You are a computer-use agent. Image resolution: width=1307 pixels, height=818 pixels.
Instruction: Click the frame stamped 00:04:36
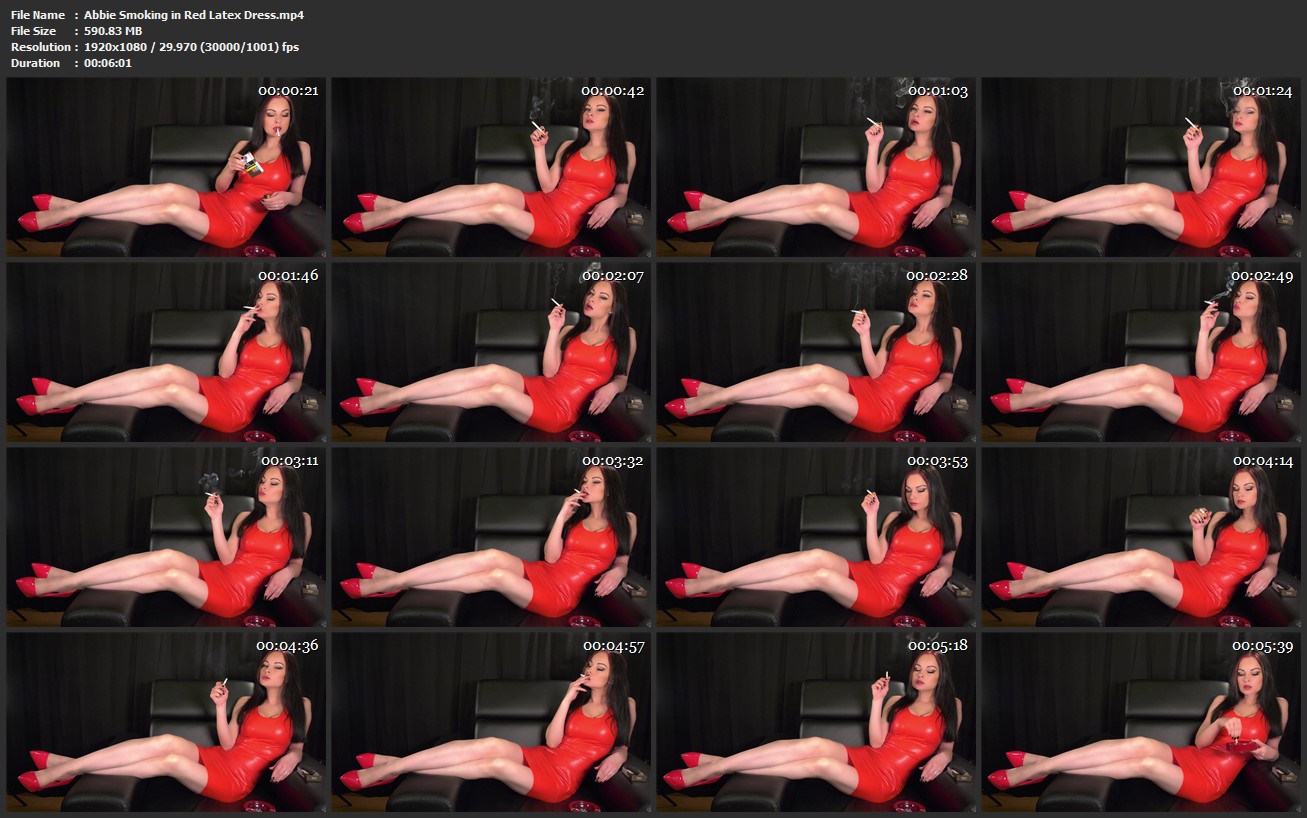(166, 722)
